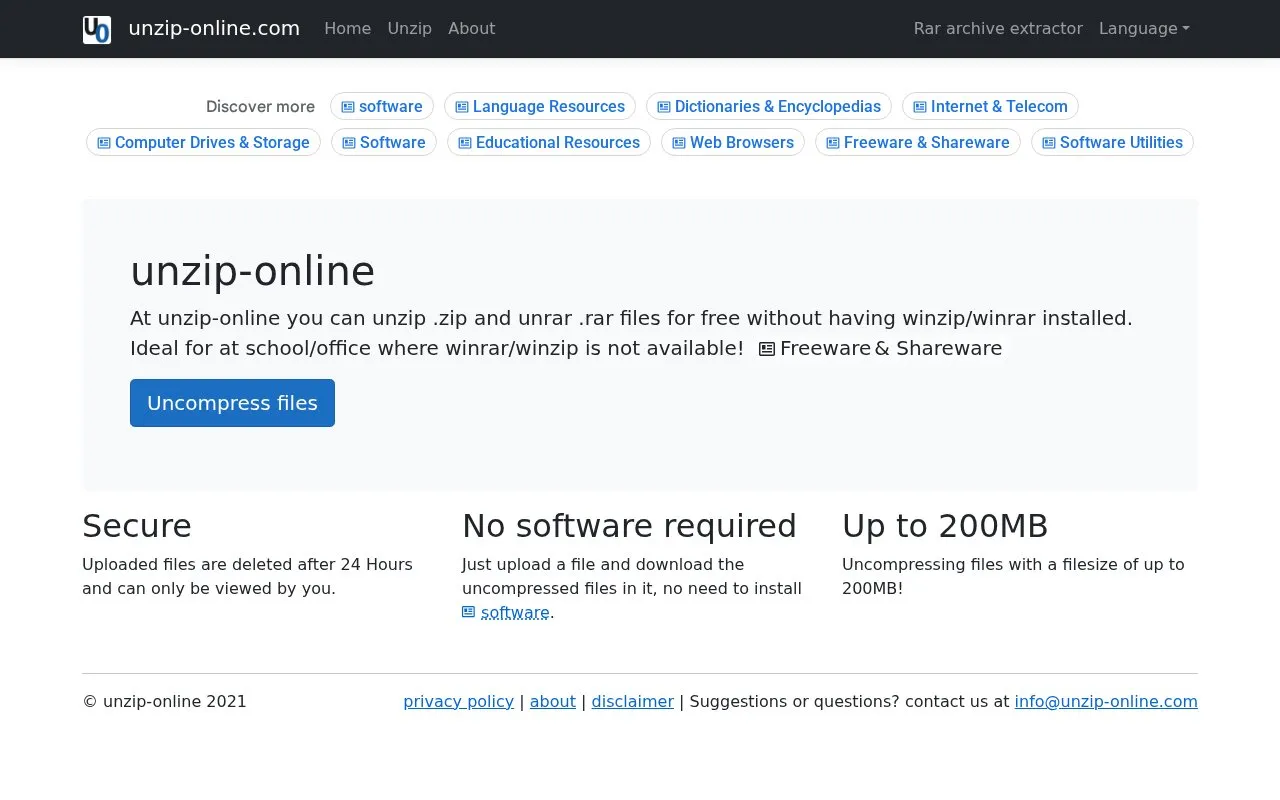
Task: Click the '© unzip-online 2021' text
Action: tap(164, 701)
